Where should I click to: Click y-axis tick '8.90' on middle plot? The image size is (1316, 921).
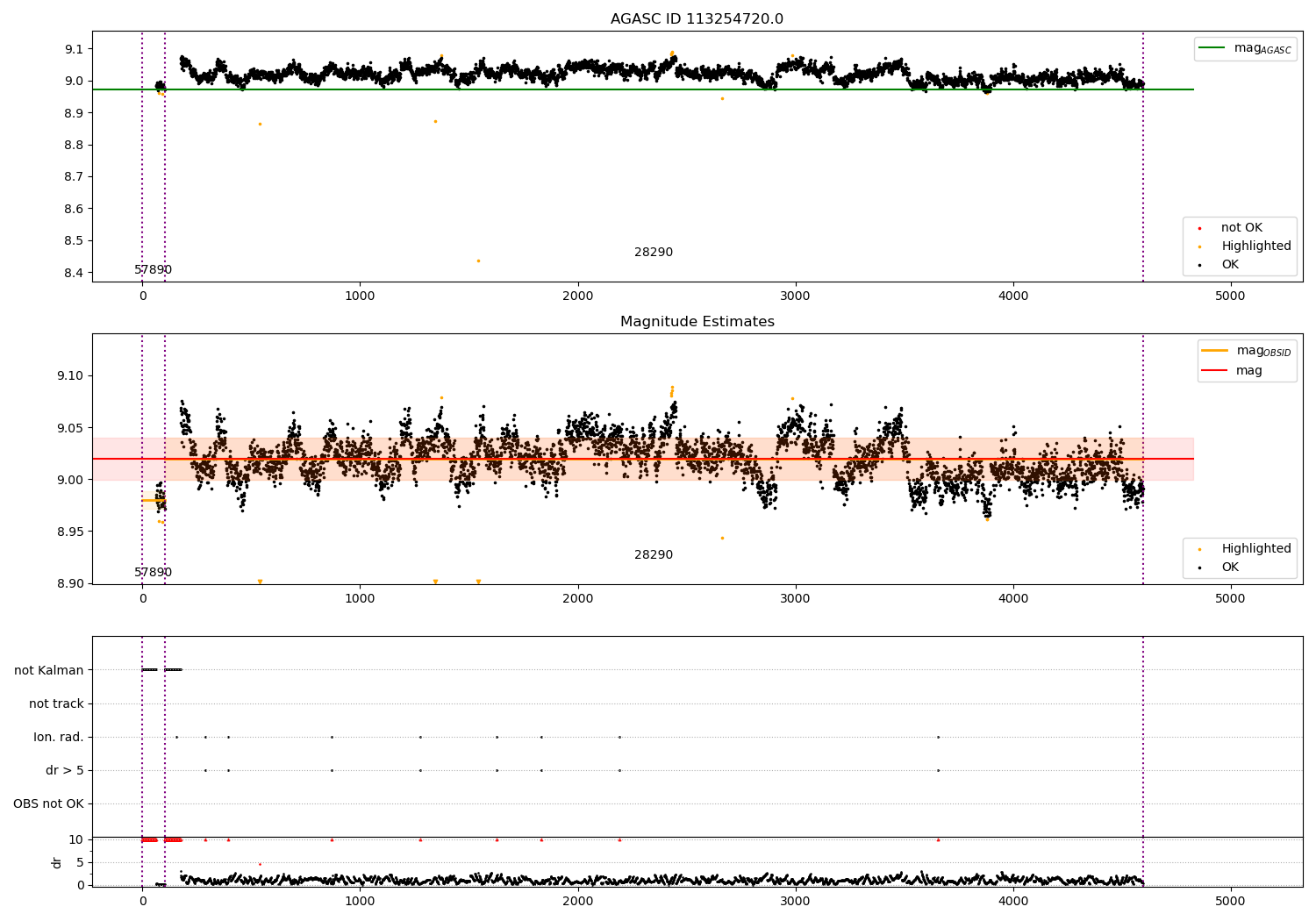point(71,583)
